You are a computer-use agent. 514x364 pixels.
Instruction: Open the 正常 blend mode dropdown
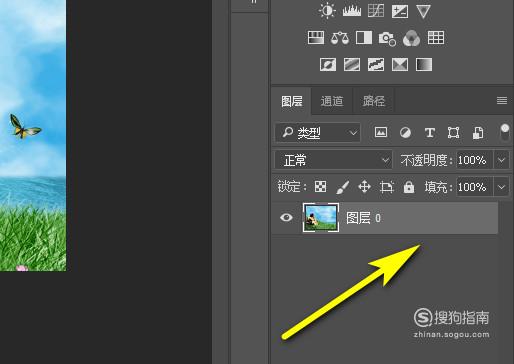pyautogui.click(x=333, y=160)
